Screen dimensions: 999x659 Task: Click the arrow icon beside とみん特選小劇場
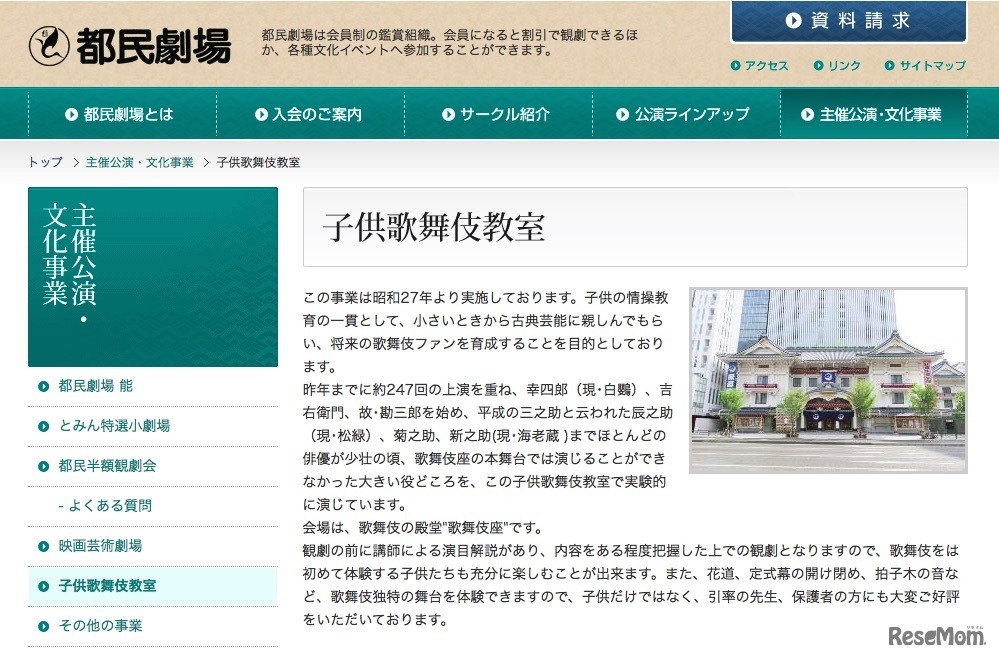tap(42, 424)
